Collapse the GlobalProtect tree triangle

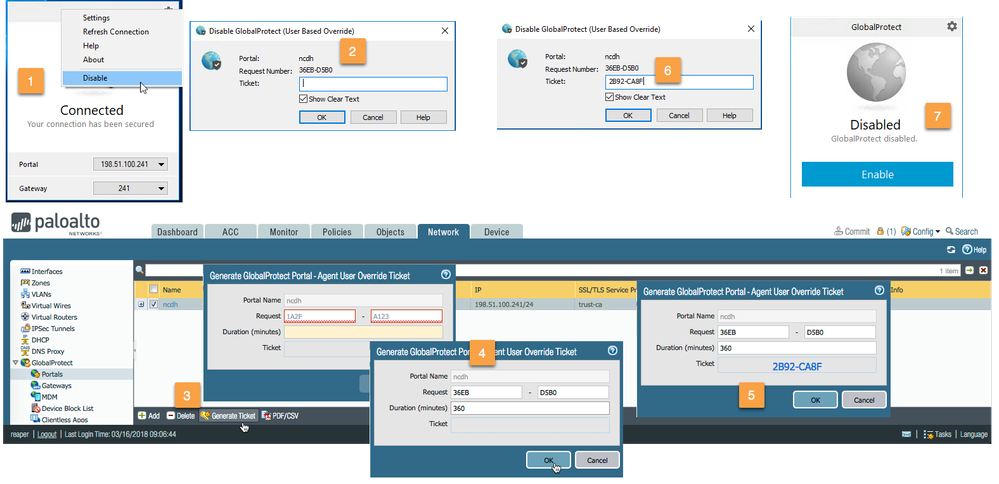[15, 363]
